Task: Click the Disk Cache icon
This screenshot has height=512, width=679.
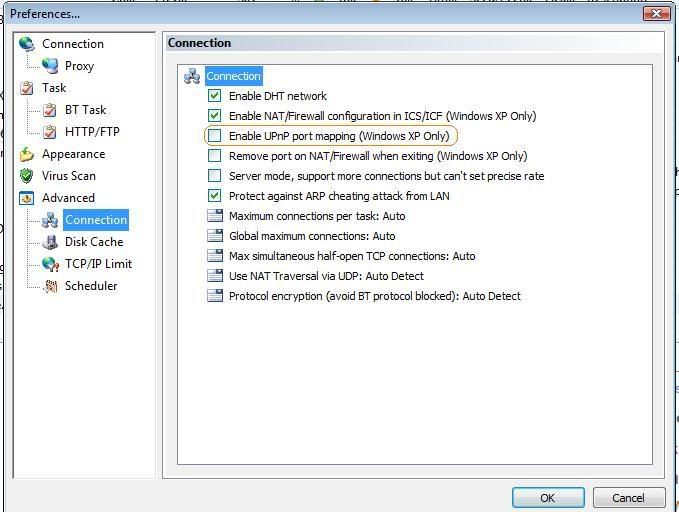Action: click(x=50, y=242)
